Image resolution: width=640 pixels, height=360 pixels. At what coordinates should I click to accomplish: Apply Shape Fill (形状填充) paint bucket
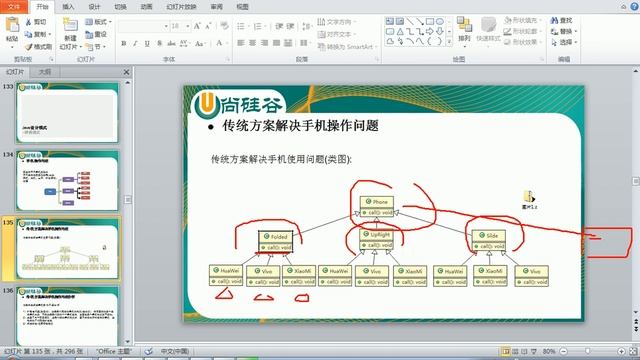tap(522, 20)
